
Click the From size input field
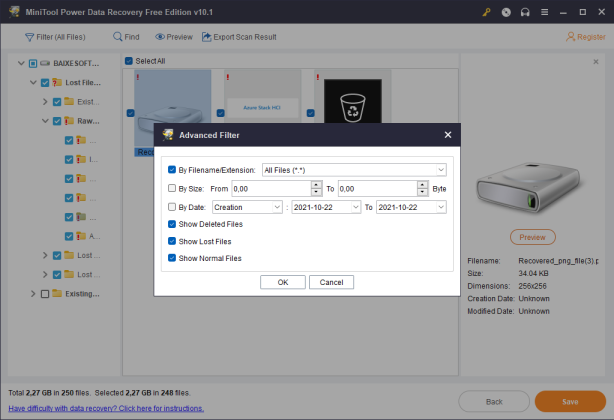271,189
